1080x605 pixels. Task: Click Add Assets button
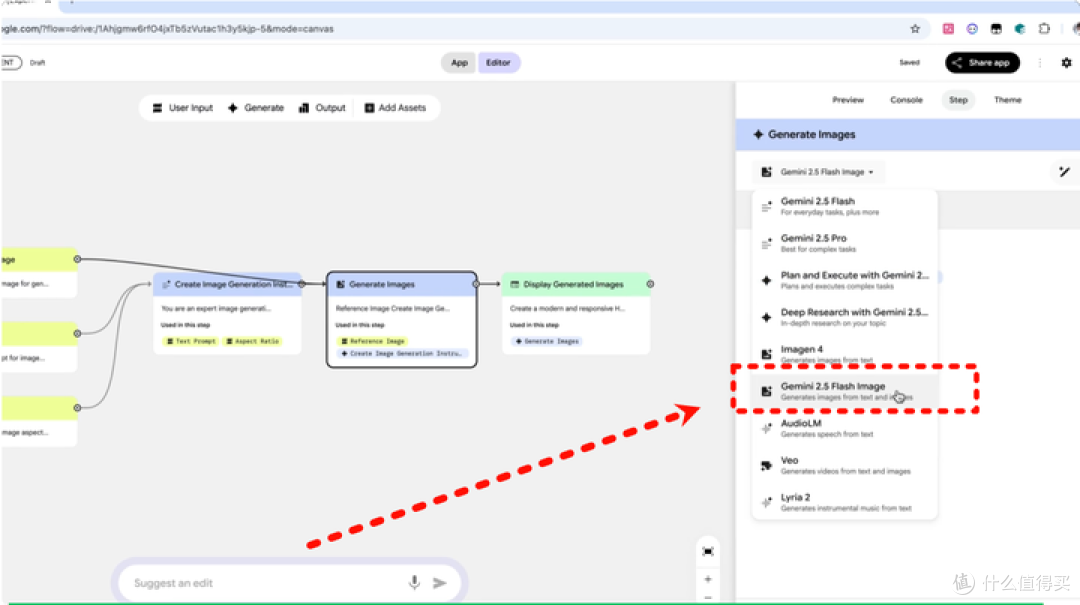pos(395,108)
